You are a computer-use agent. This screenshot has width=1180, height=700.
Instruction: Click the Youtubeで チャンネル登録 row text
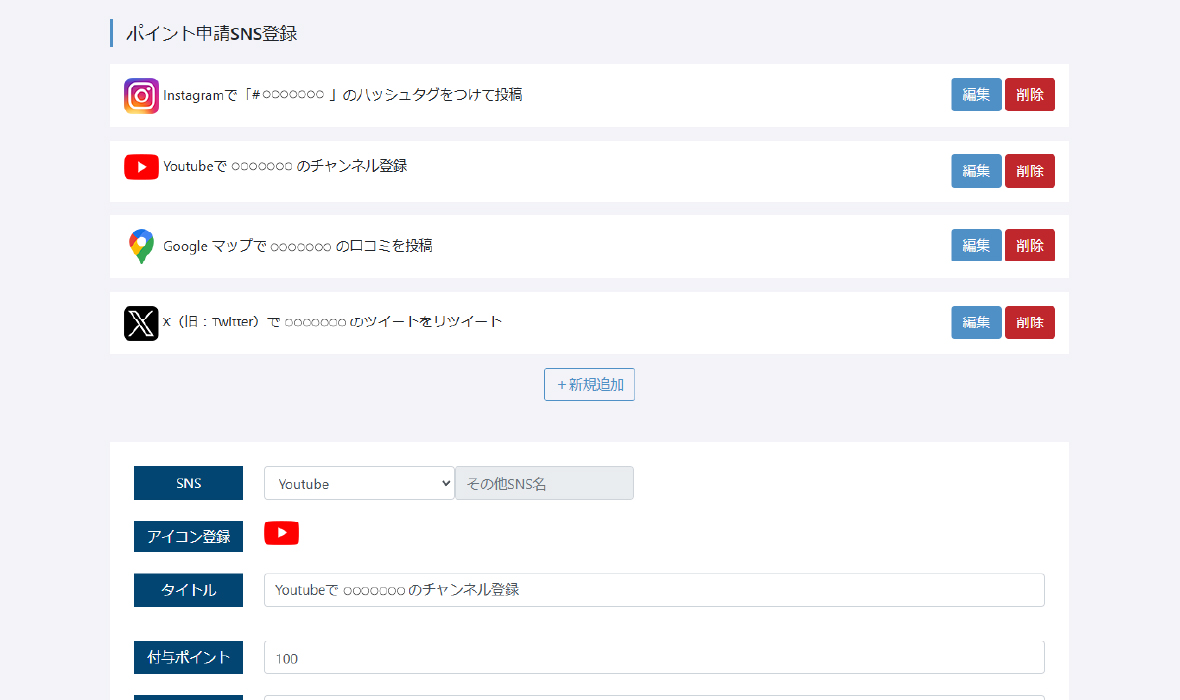[x=285, y=166]
